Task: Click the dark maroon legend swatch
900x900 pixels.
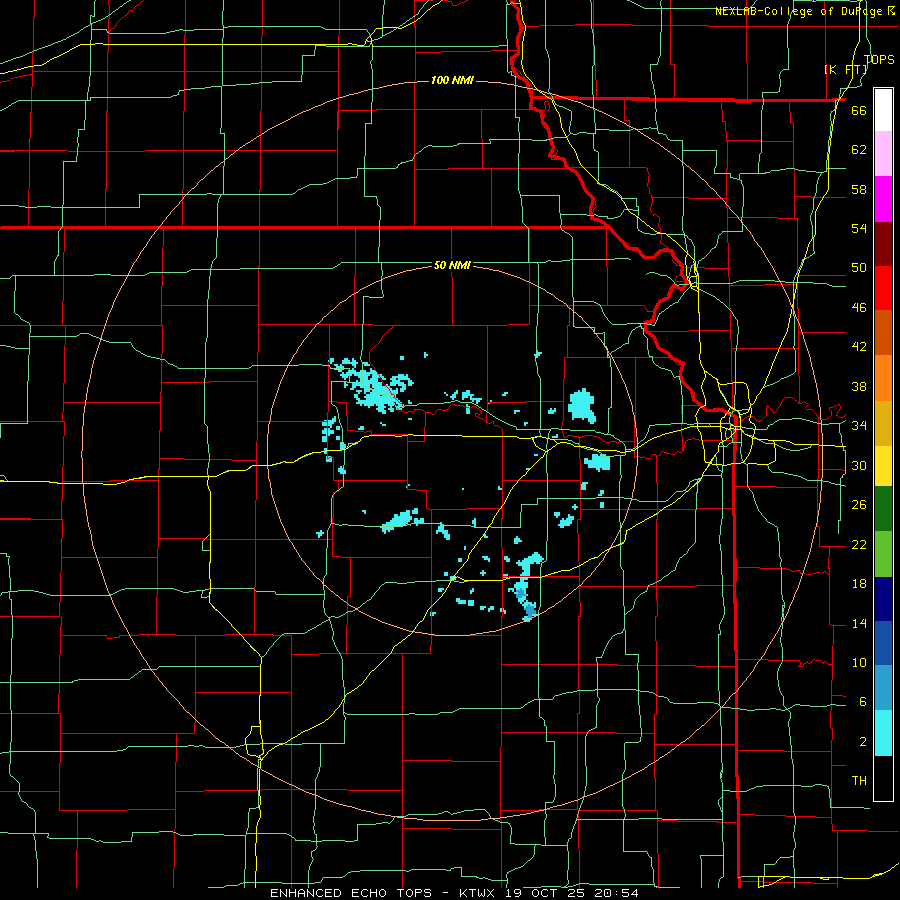Action: (883, 244)
